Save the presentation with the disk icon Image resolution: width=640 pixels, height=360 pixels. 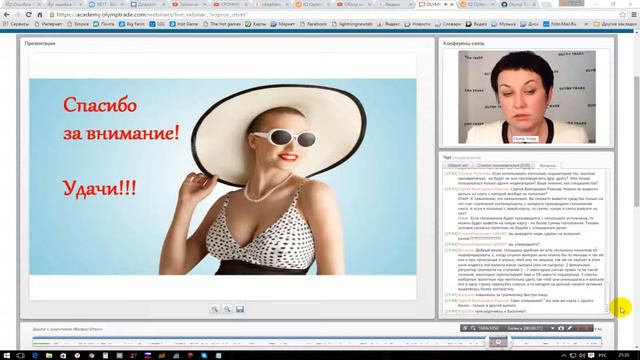pyautogui.click(x=240, y=309)
